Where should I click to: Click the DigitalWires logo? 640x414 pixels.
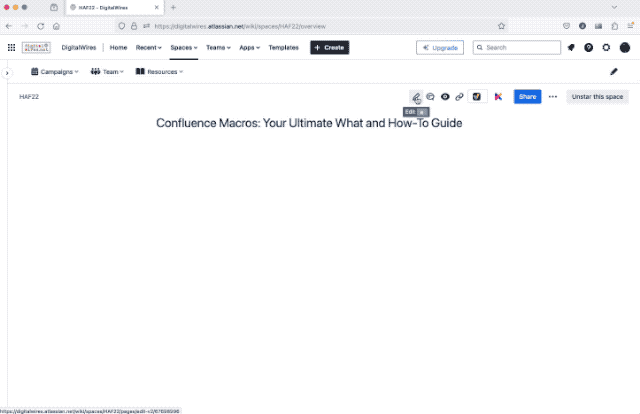36,48
